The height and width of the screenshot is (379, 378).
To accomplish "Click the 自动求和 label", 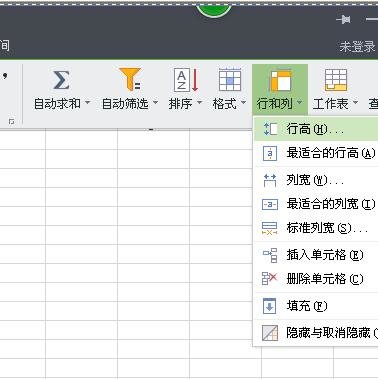I will click(57, 104).
